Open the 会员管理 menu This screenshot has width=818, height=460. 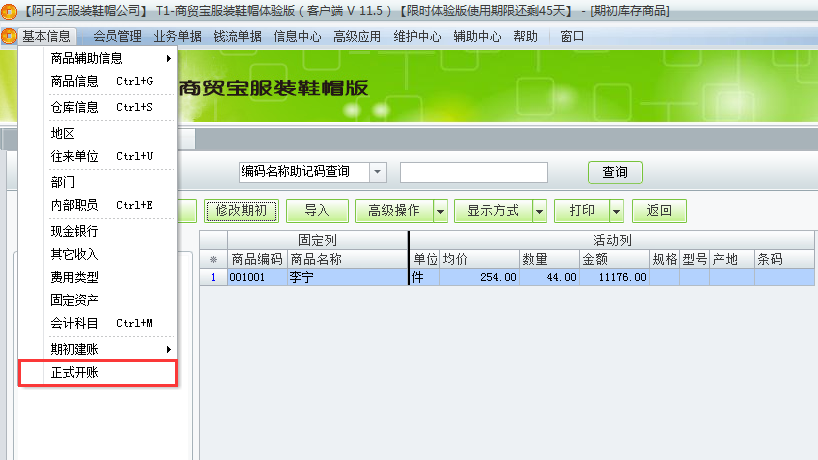(117, 37)
